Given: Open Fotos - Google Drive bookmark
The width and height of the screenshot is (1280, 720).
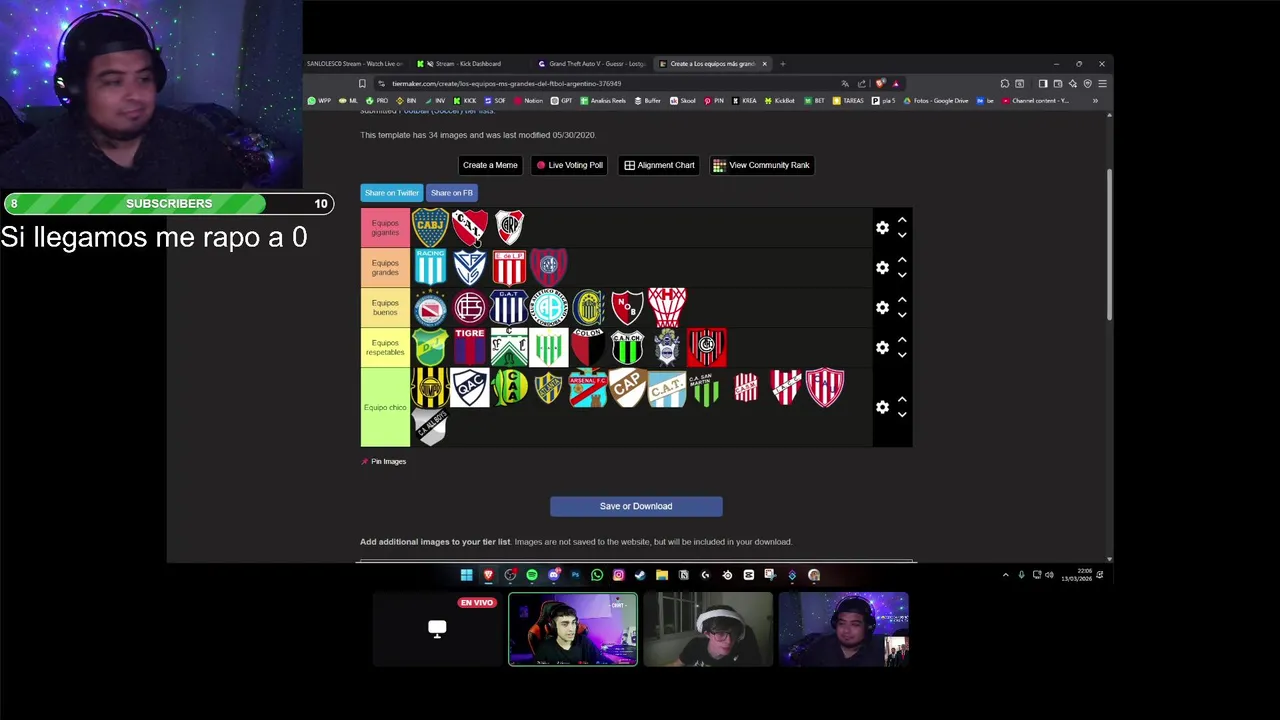Looking at the screenshot, I should pyautogui.click(x=935, y=101).
